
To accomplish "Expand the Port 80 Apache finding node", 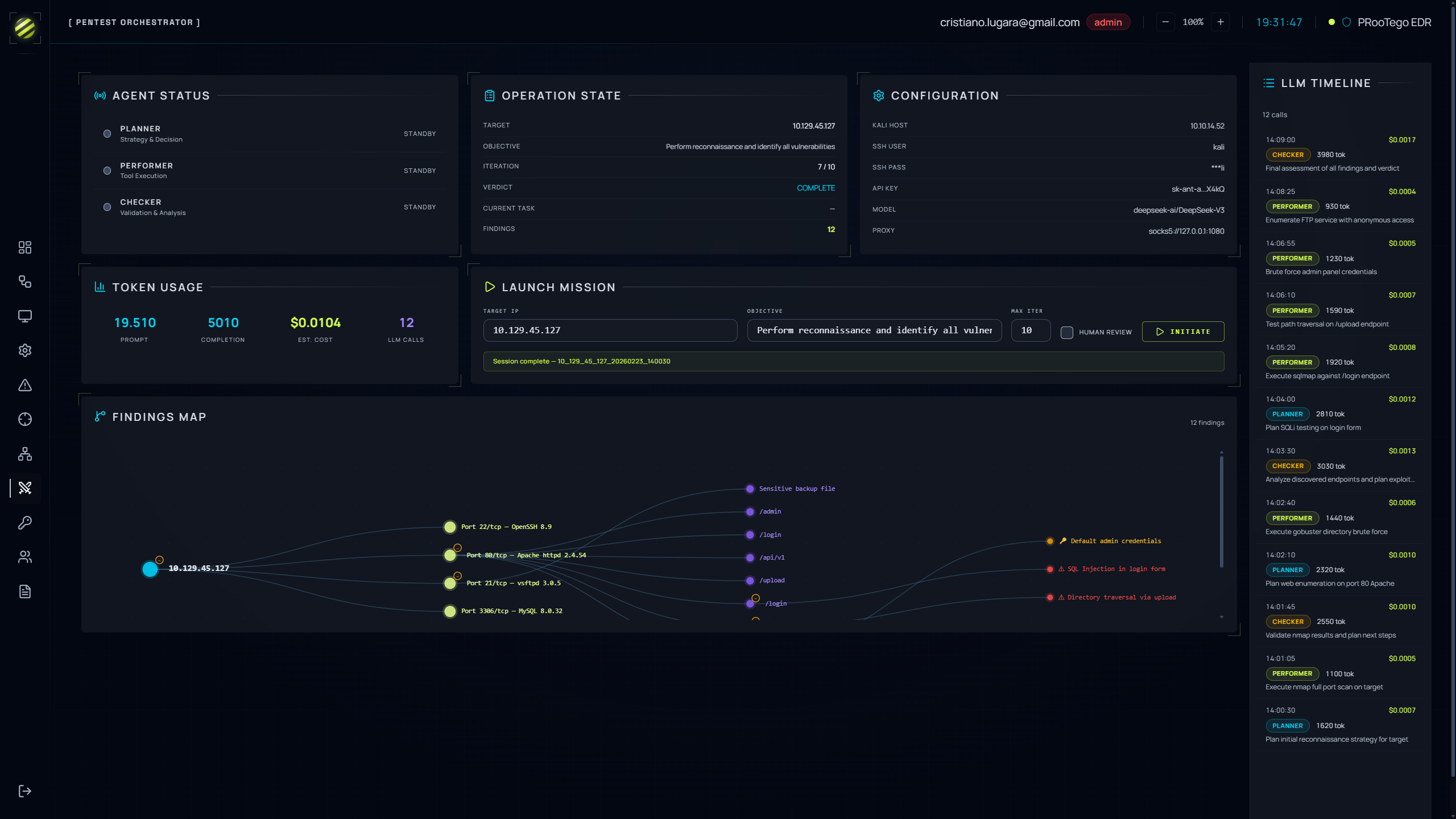I will click(457, 547).
